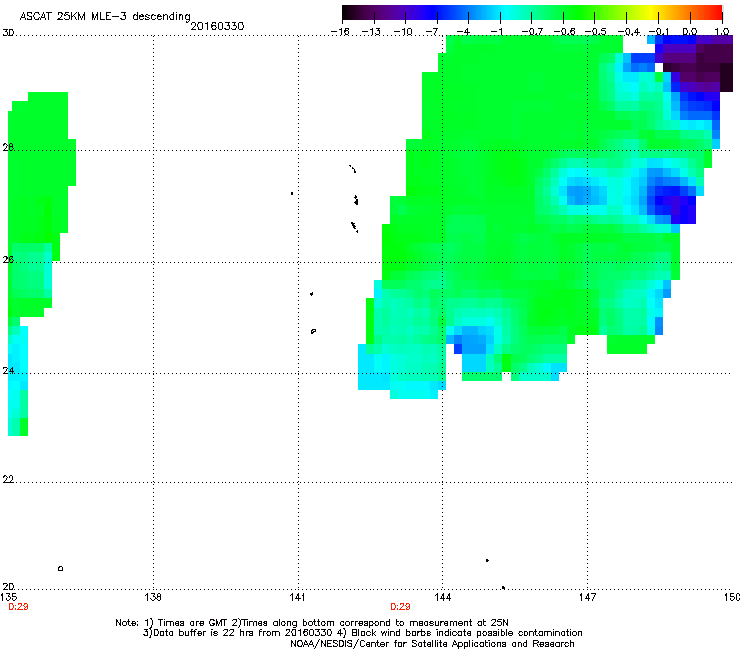Click the colorbar label -10
This screenshot has width=740, height=650.
click(x=403, y=32)
